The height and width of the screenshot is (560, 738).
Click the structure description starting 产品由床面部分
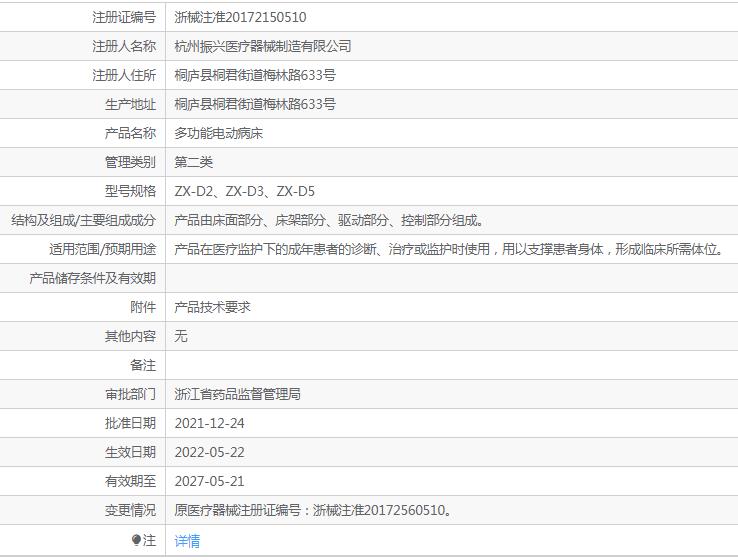click(x=329, y=220)
